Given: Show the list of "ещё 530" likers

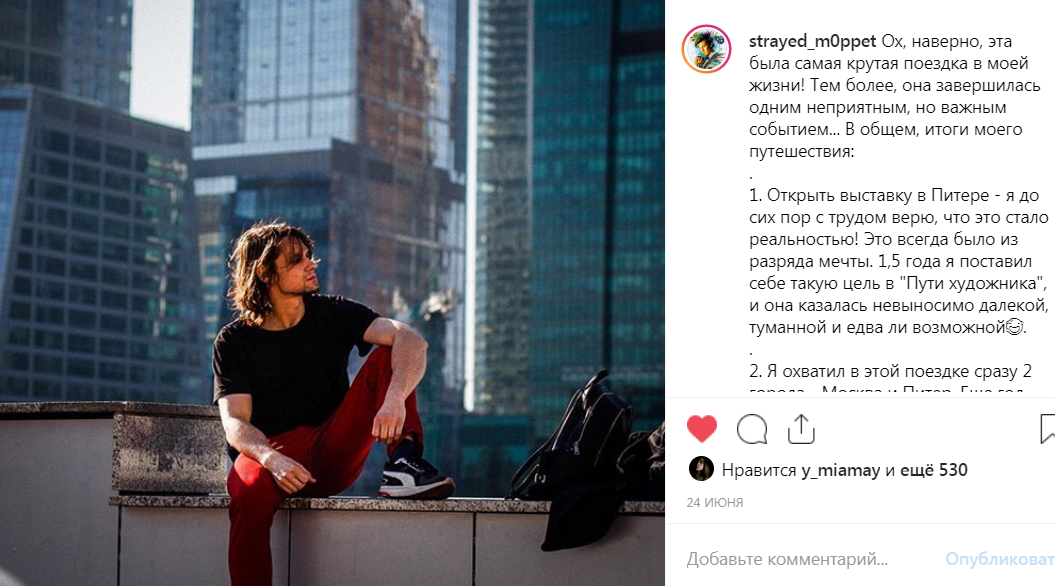Looking at the screenshot, I should 933,470.
